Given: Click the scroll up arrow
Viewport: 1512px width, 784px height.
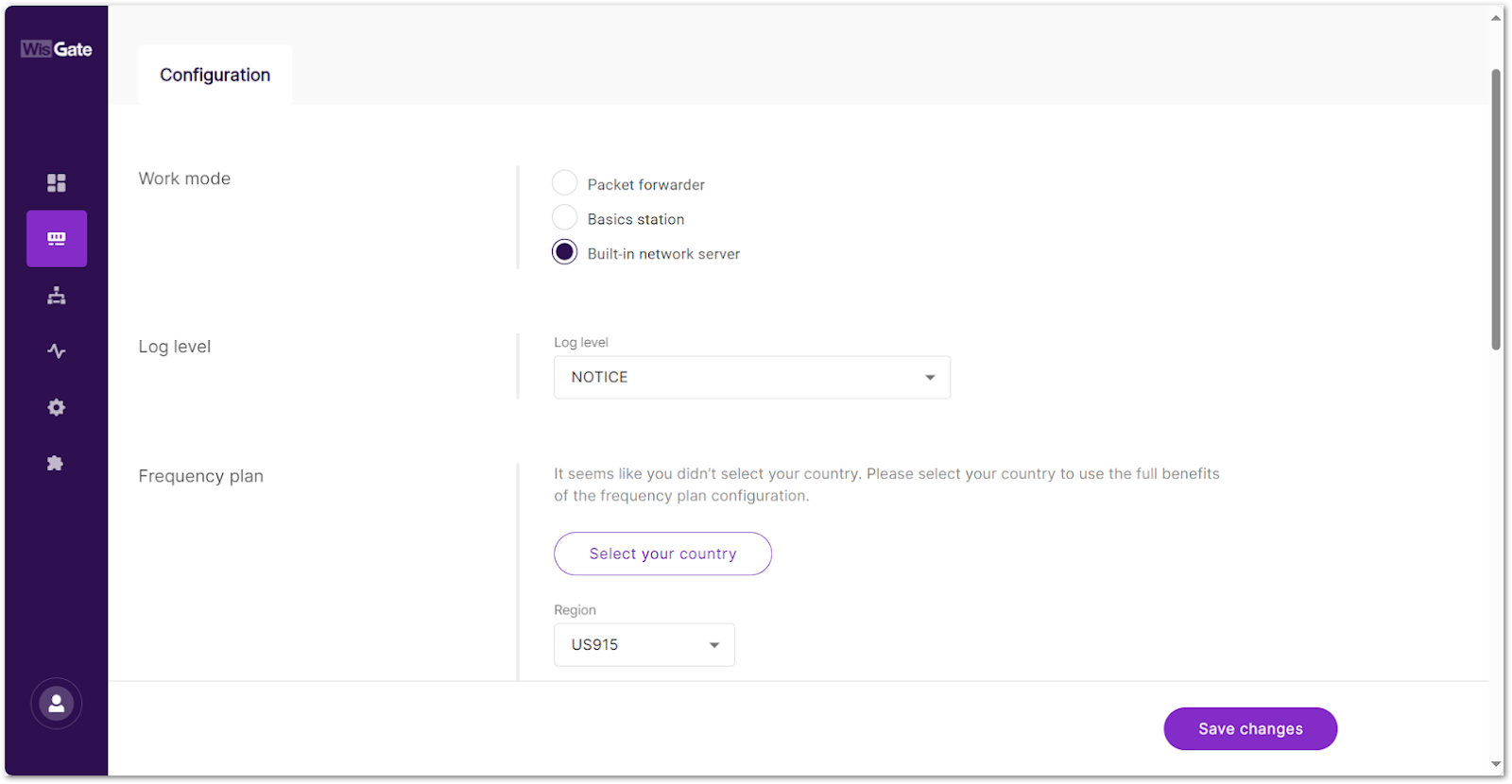Looking at the screenshot, I should tap(1496, 18).
